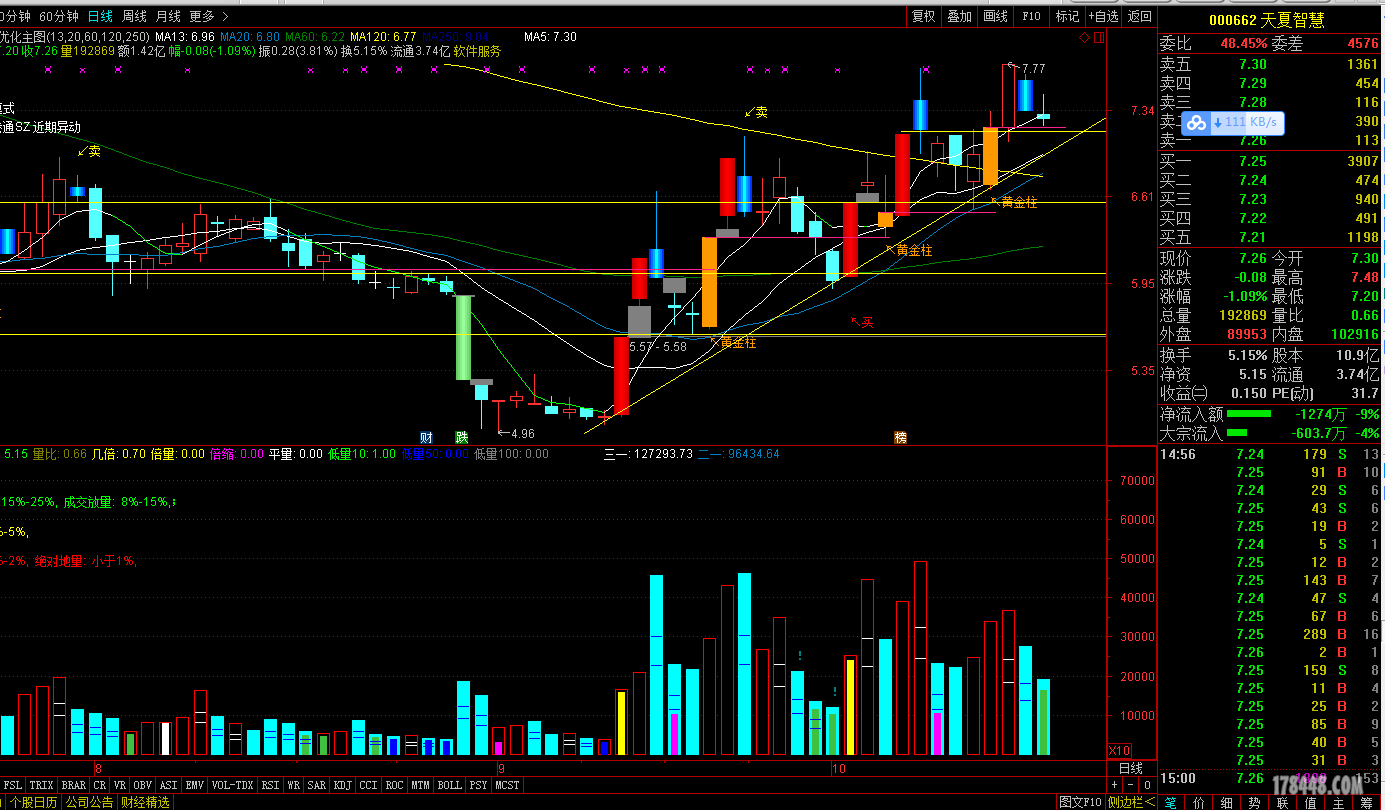The height and width of the screenshot is (810, 1385).
Task: Select the 主 main-force tab in sidebar
Action: 1338,802
